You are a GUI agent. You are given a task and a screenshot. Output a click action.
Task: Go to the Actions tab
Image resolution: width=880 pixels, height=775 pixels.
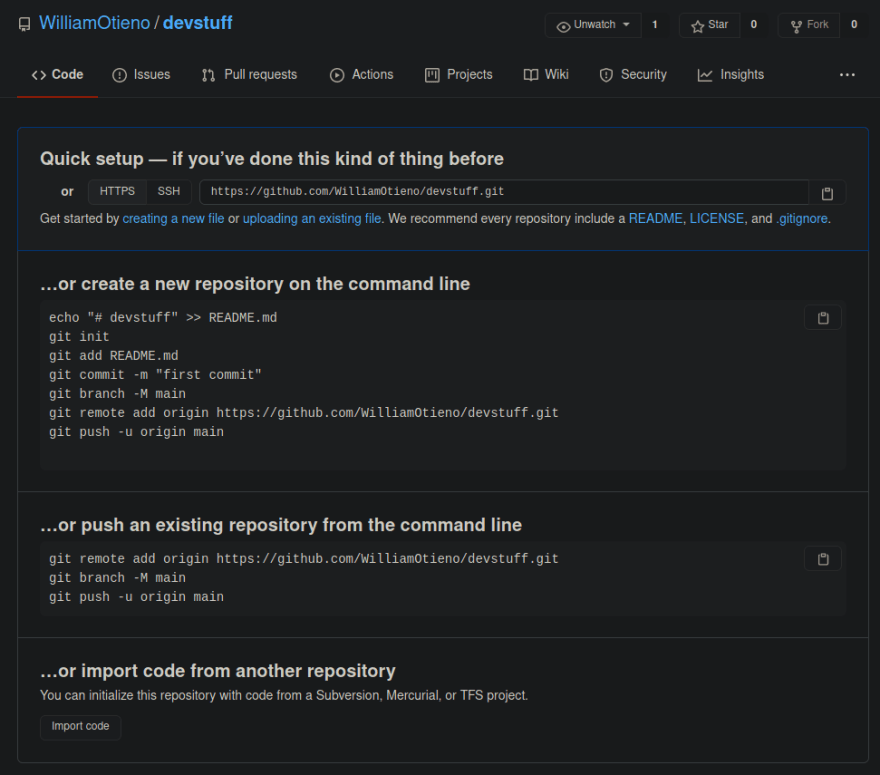(361, 75)
